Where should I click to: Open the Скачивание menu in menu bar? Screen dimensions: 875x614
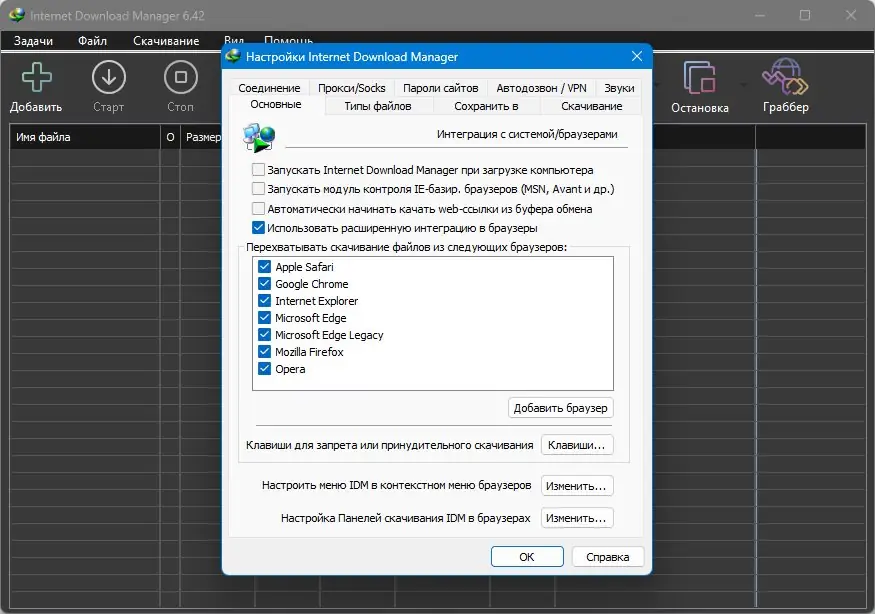pyautogui.click(x=166, y=41)
